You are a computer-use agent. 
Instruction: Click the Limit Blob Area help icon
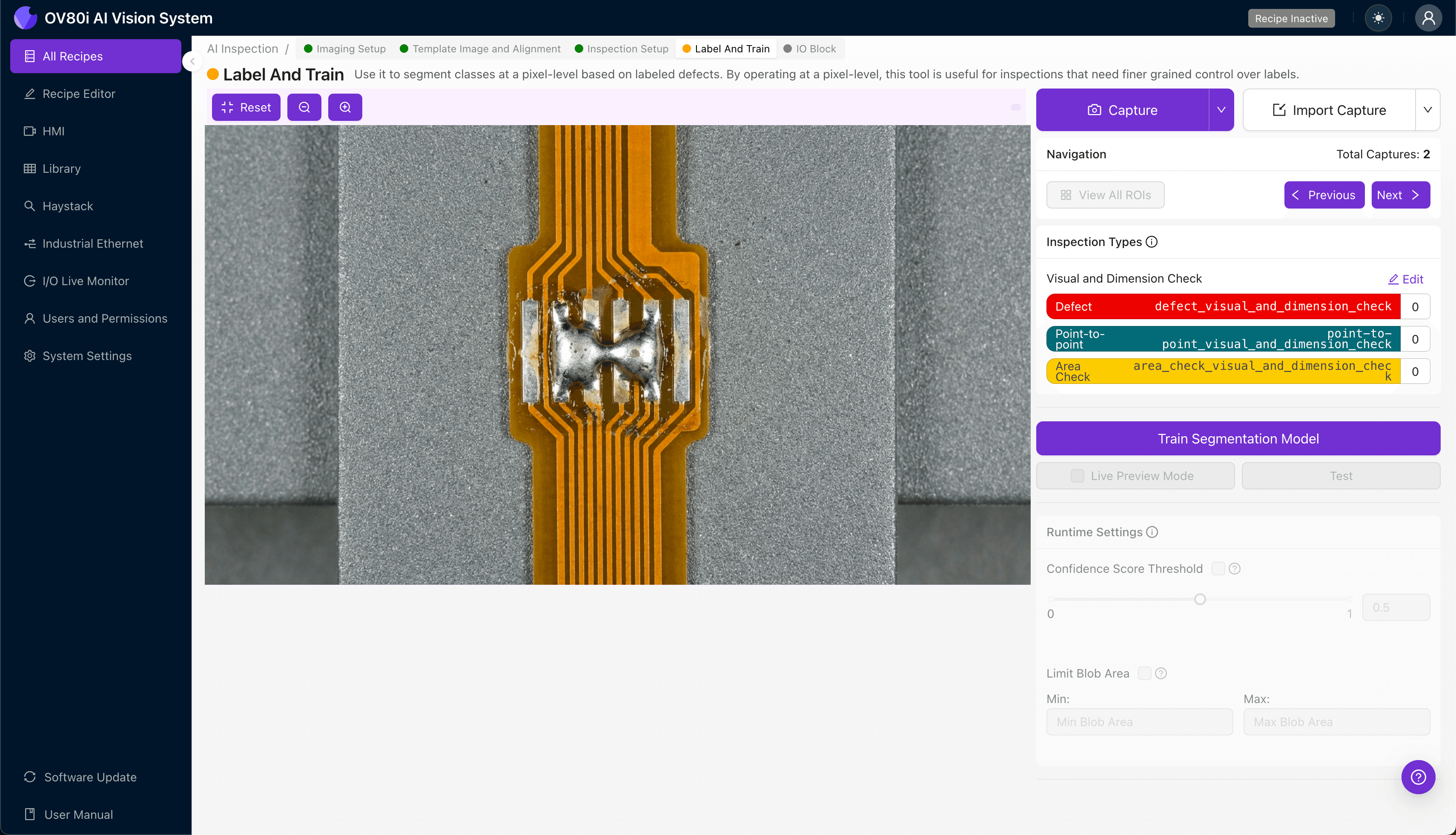pyautogui.click(x=1161, y=673)
